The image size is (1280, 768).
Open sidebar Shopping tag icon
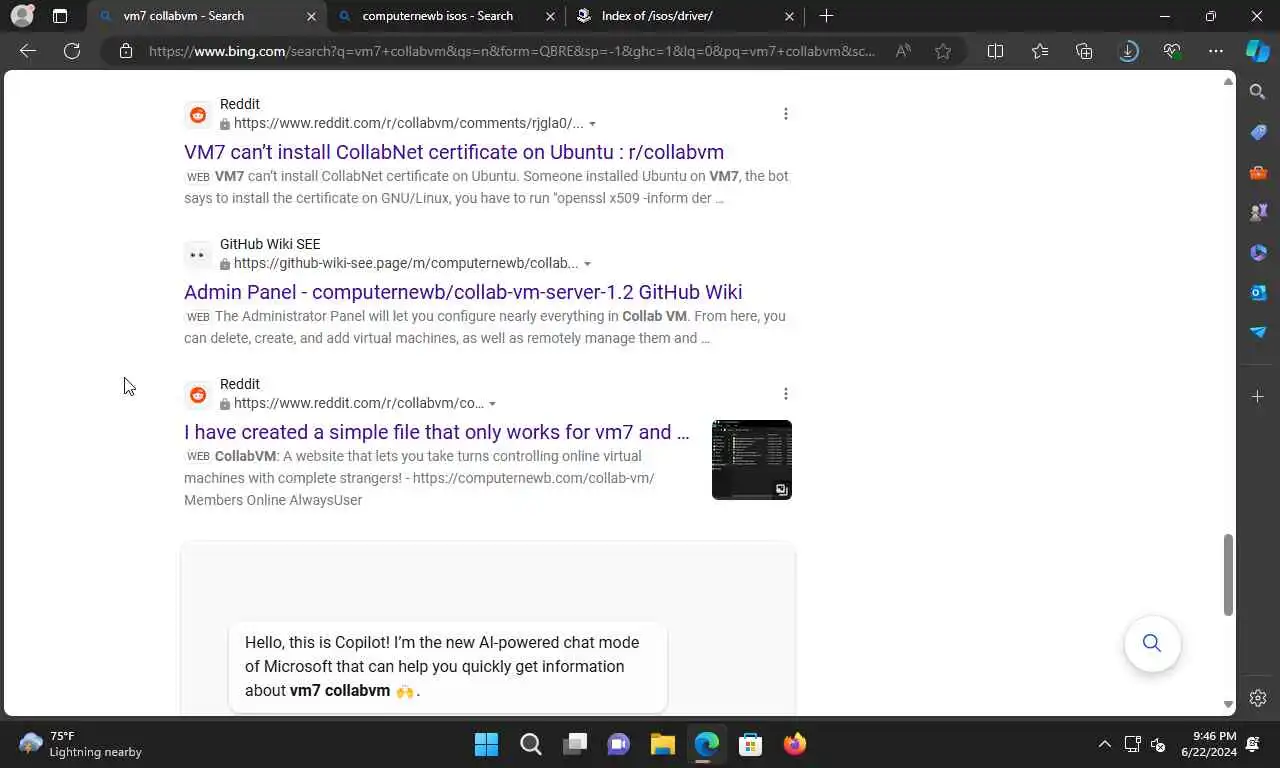pyautogui.click(x=1258, y=132)
